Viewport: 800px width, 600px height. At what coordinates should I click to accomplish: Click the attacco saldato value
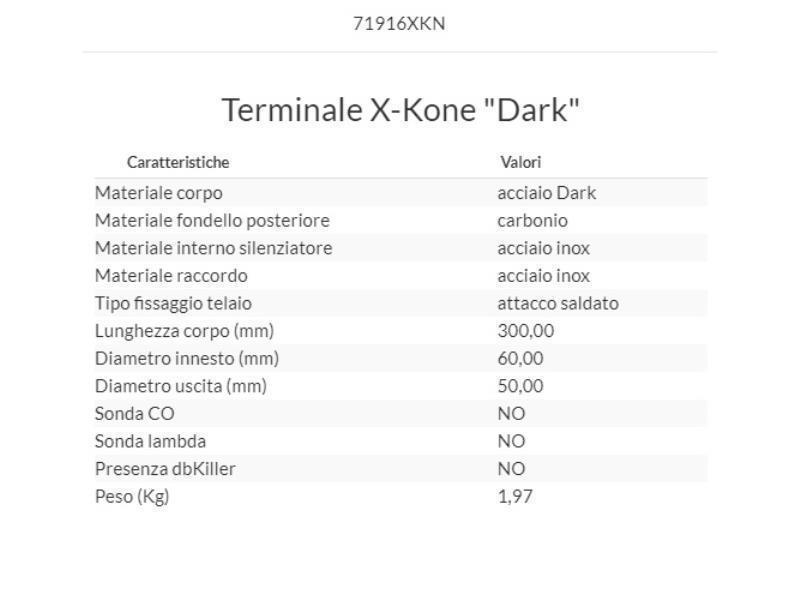coord(557,303)
